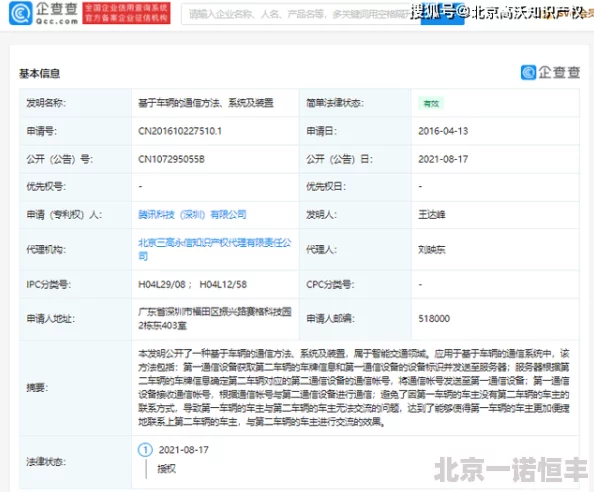Select agent name 刘映东
This screenshot has width=594, height=492.
pyautogui.click(x=431, y=250)
